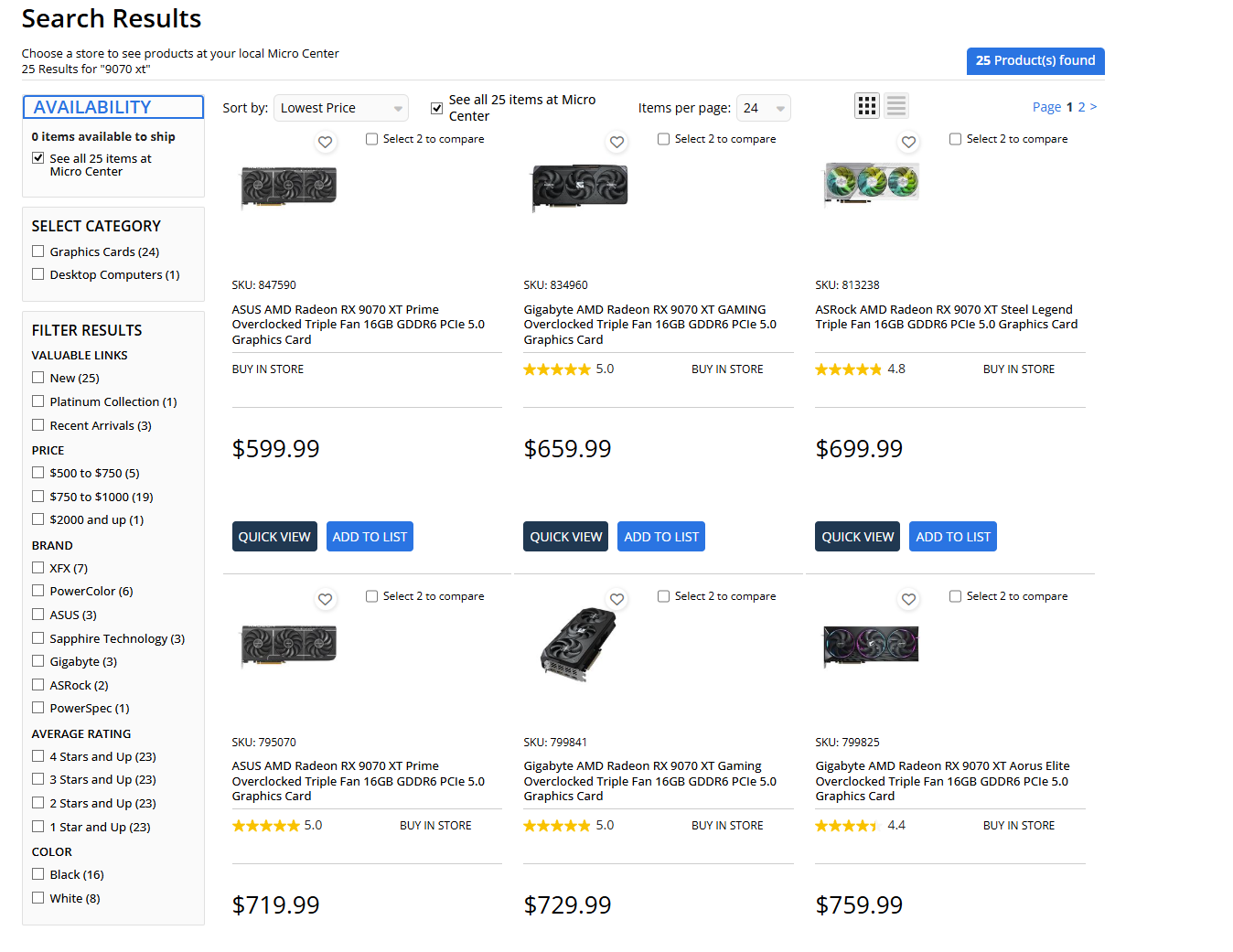Add ASRock Steel Legend to list
Viewport: 1233px width, 952px height.
pos(952,537)
